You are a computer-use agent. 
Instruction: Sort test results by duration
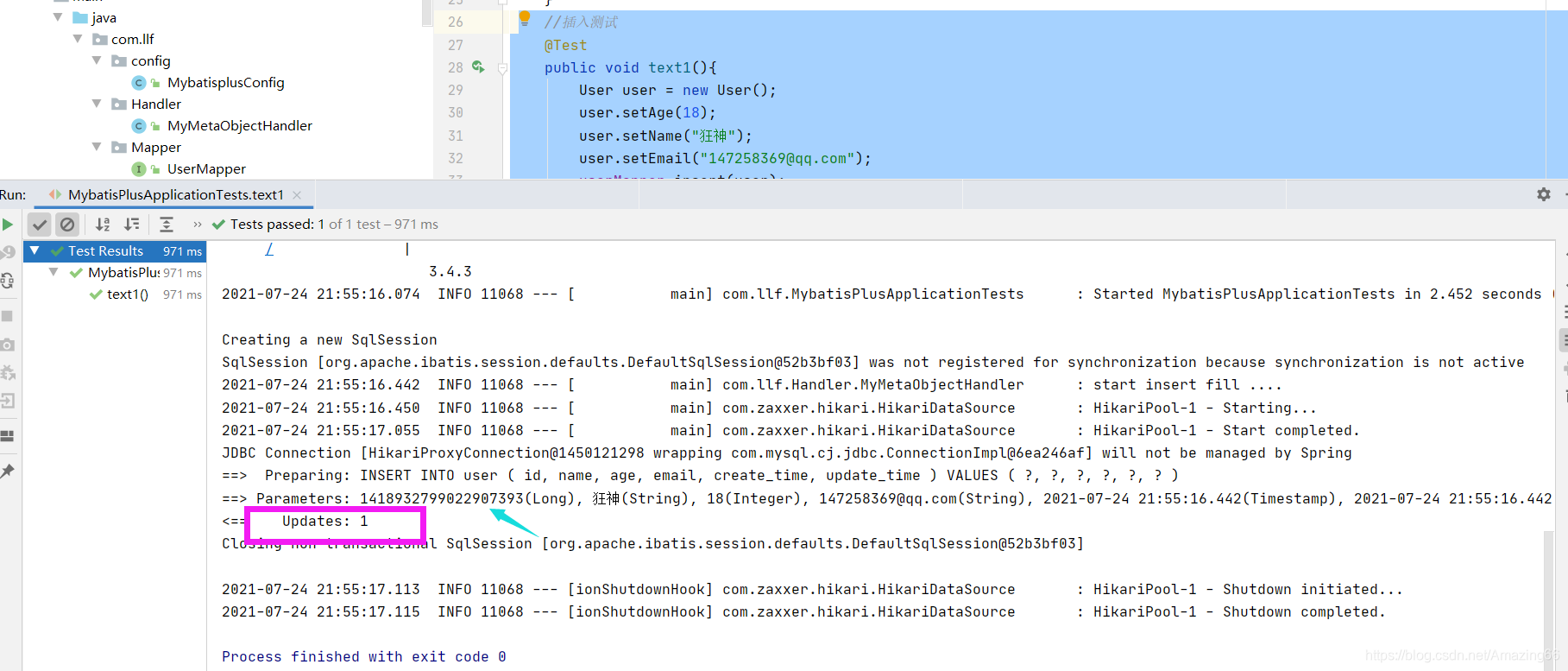pyautogui.click(x=132, y=225)
